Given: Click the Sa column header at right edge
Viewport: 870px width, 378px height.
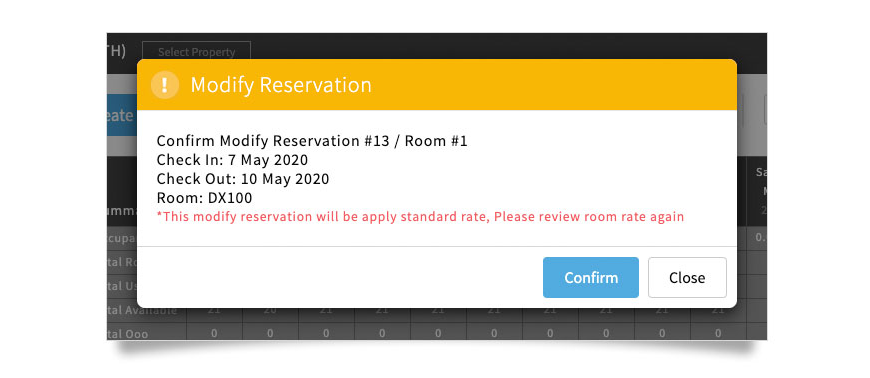Looking at the screenshot, I should tap(760, 173).
